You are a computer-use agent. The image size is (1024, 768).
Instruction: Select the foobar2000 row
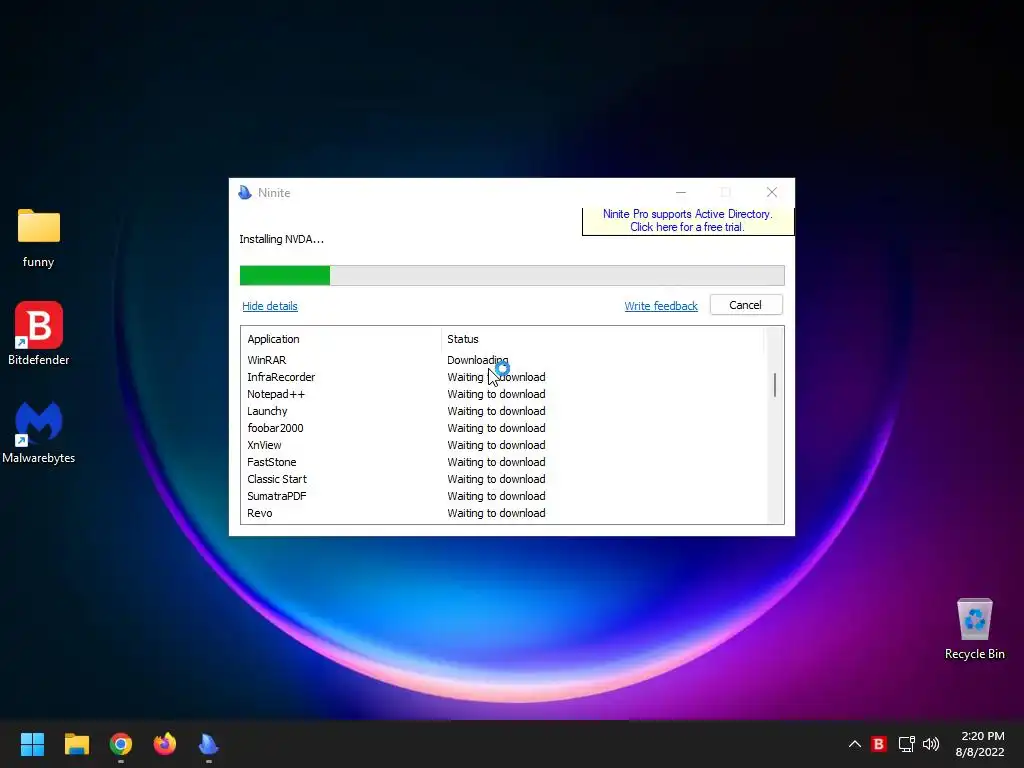coord(502,428)
